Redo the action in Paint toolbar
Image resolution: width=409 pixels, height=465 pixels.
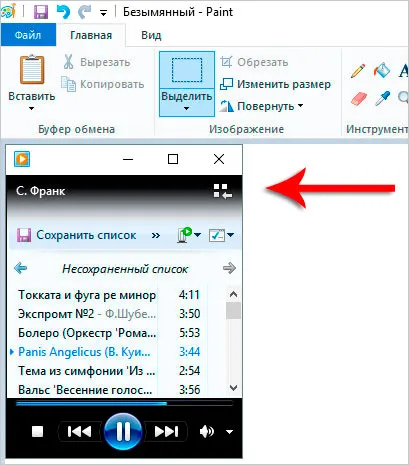point(84,12)
